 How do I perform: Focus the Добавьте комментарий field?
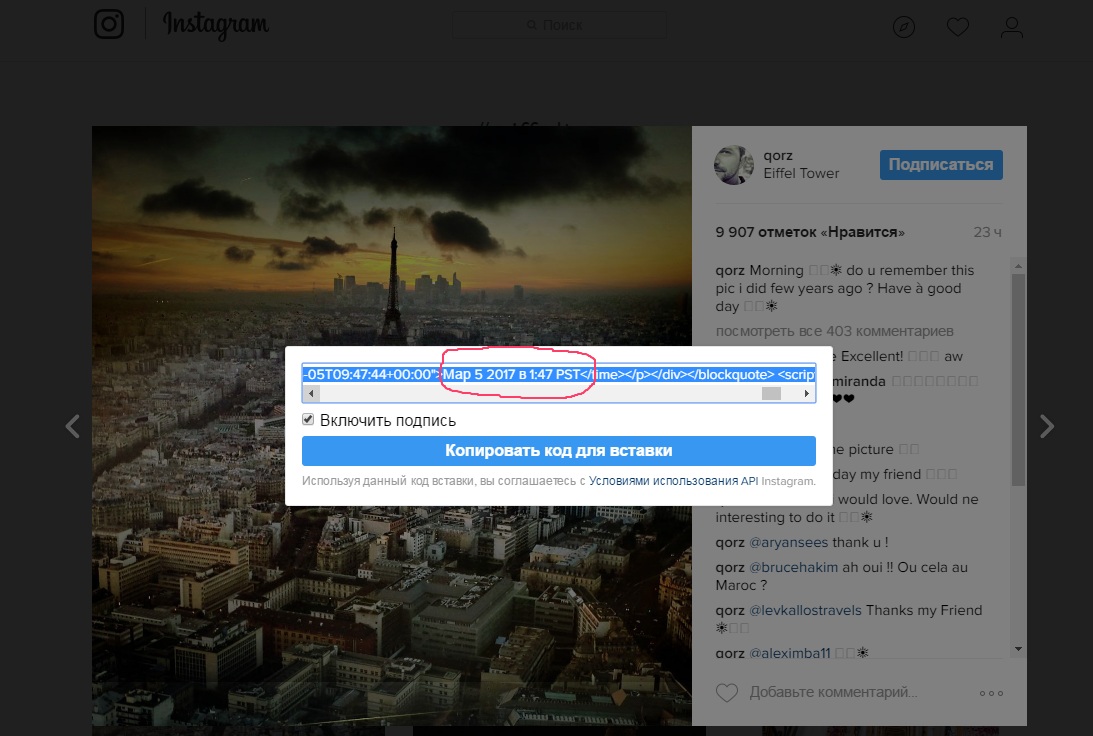pyautogui.click(x=833, y=693)
